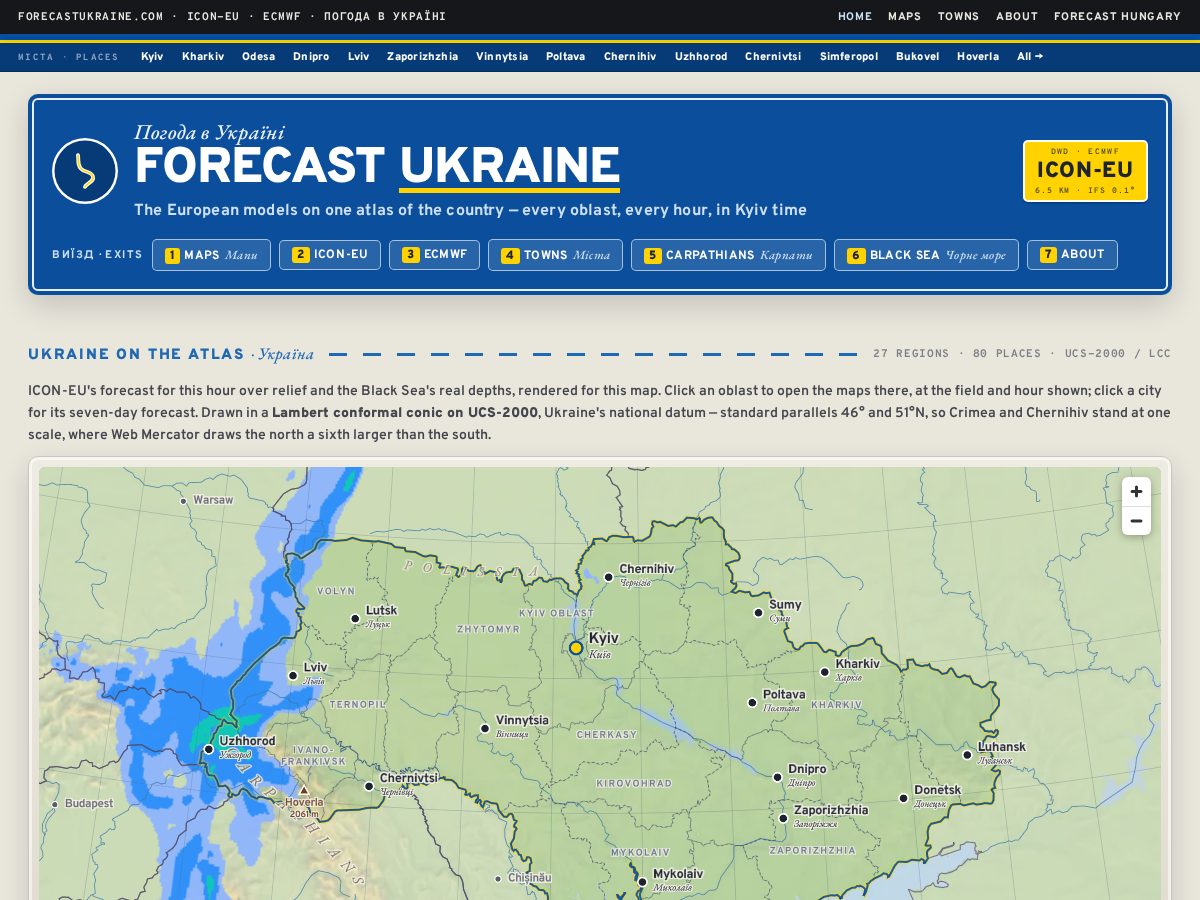Image resolution: width=1200 pixels, height=900 pixels.
Task: Open About in the top navigation
Action: click(x=1017, y=17)
